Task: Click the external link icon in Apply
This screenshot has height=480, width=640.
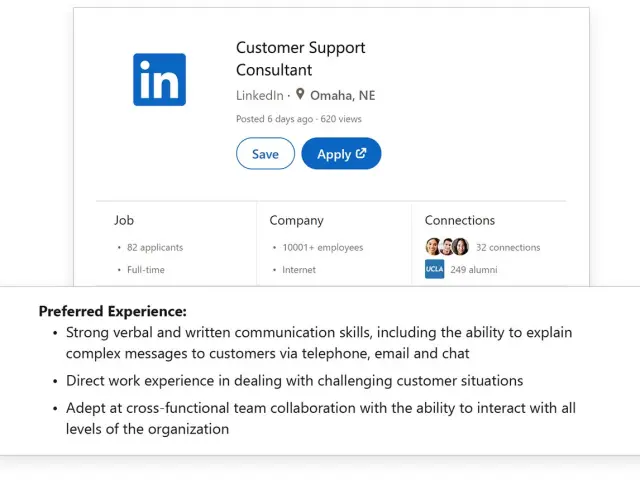Action: [361, 153]
